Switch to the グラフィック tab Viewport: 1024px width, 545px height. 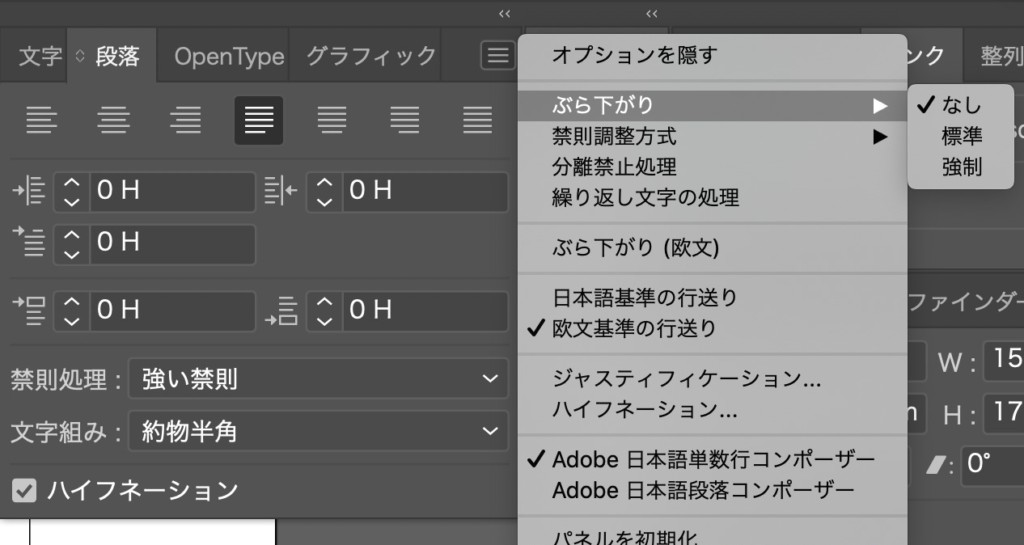click(x=371, y=56)
